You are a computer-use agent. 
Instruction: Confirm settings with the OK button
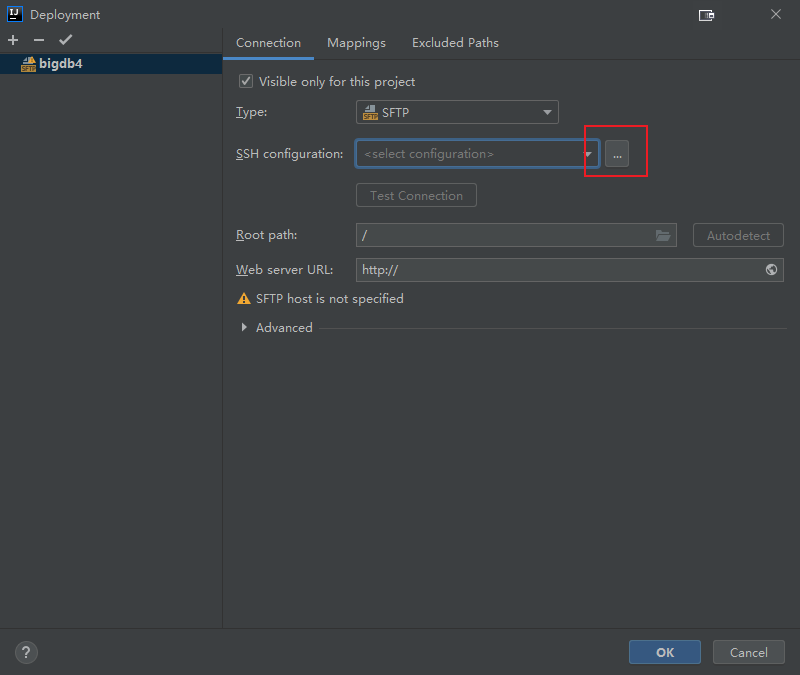[664, 652]
